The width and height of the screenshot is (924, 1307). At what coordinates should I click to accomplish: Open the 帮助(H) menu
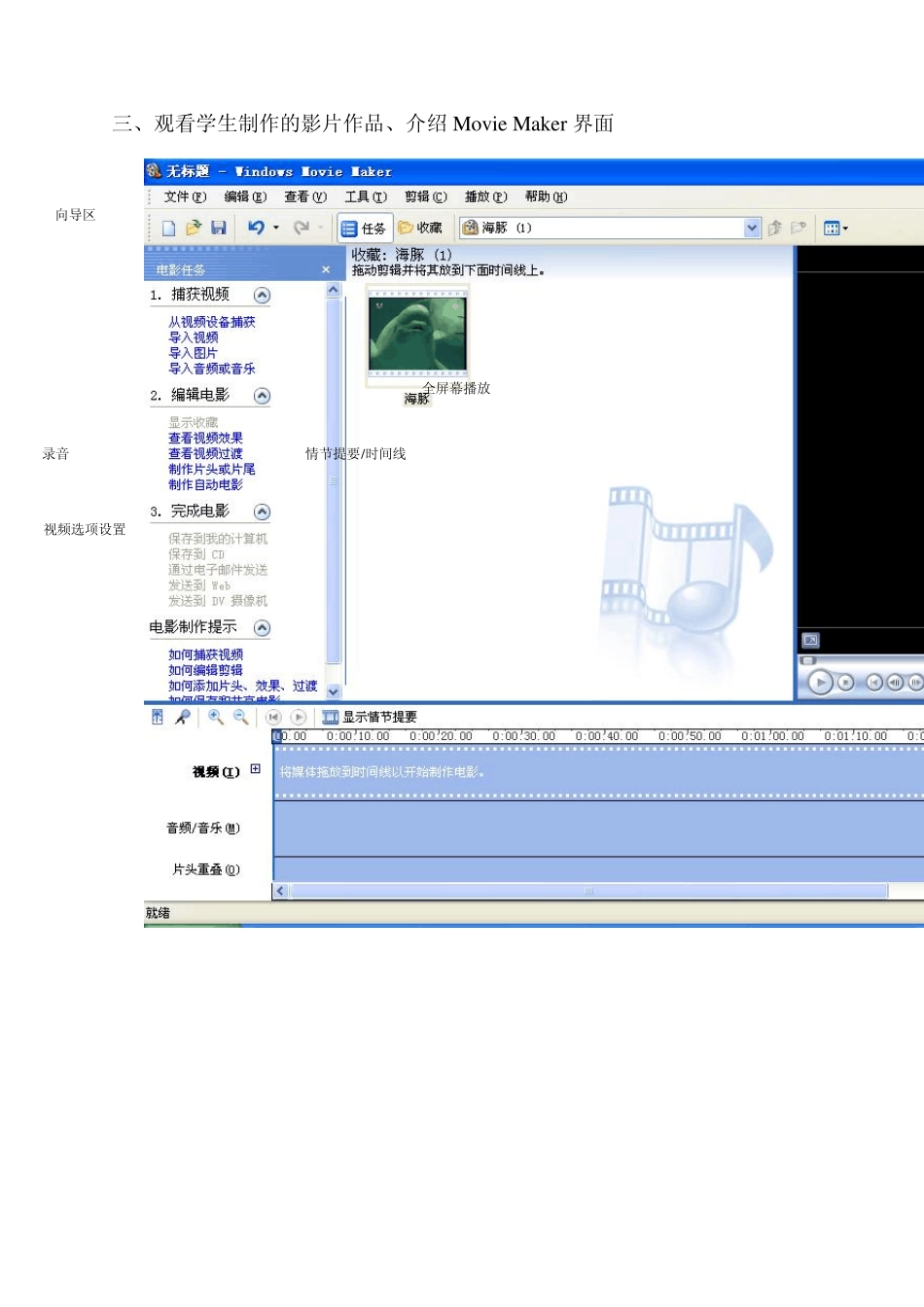[546, 196]
